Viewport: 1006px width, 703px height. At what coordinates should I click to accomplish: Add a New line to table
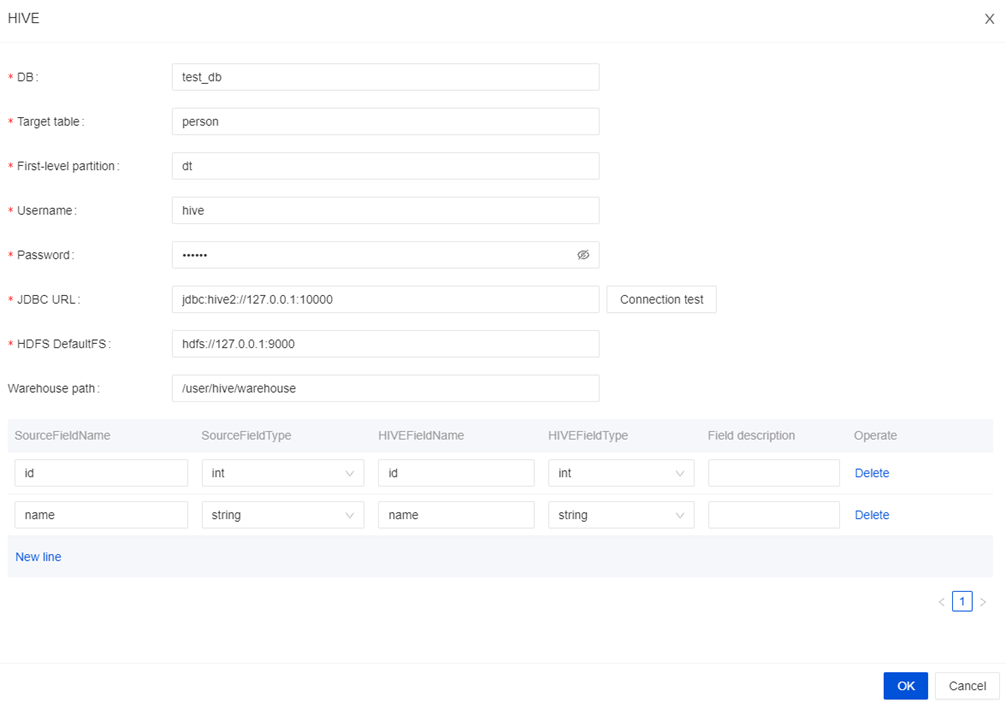(x=38, y=557)
